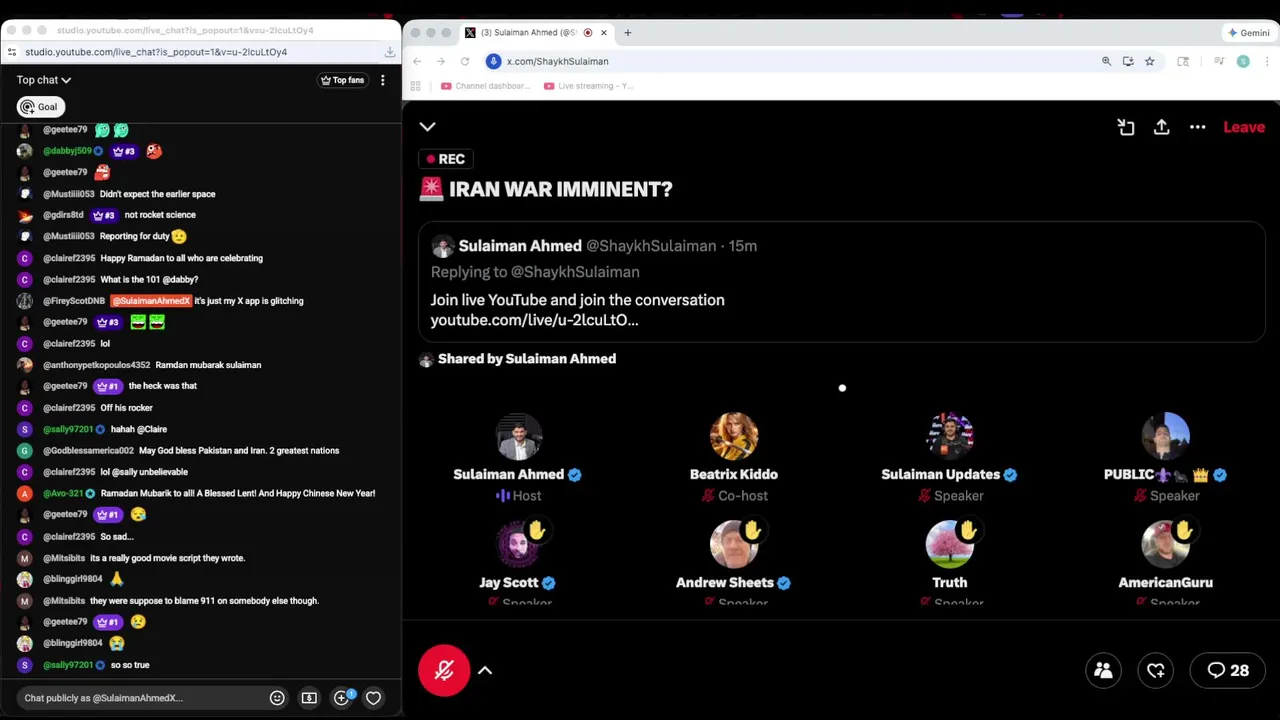1280x720 pixels.
Task: Open the Top chat dropdown
Action: tap(44, 80)
